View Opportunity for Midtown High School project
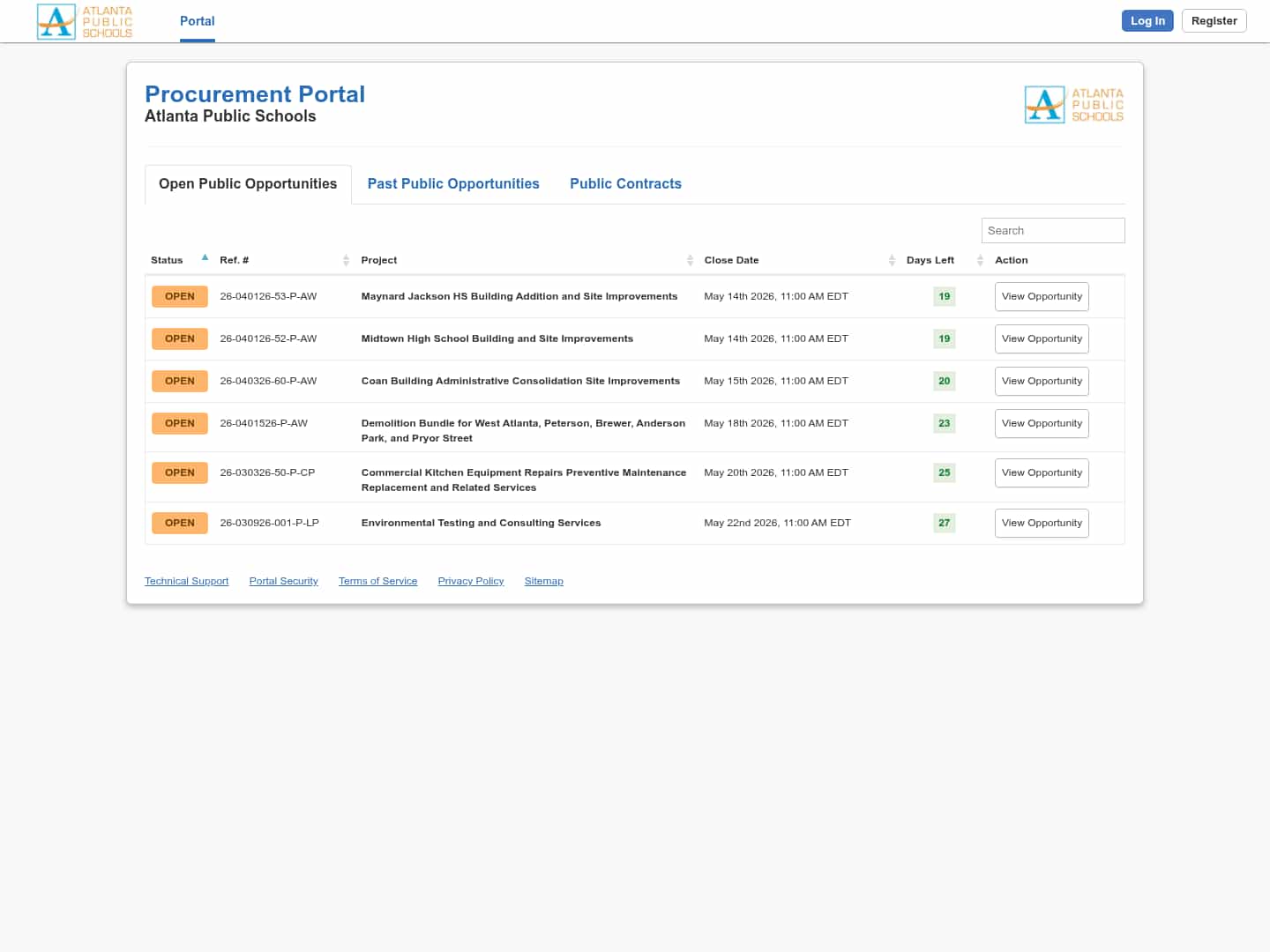The image size is (1270, 952). 1042,338
